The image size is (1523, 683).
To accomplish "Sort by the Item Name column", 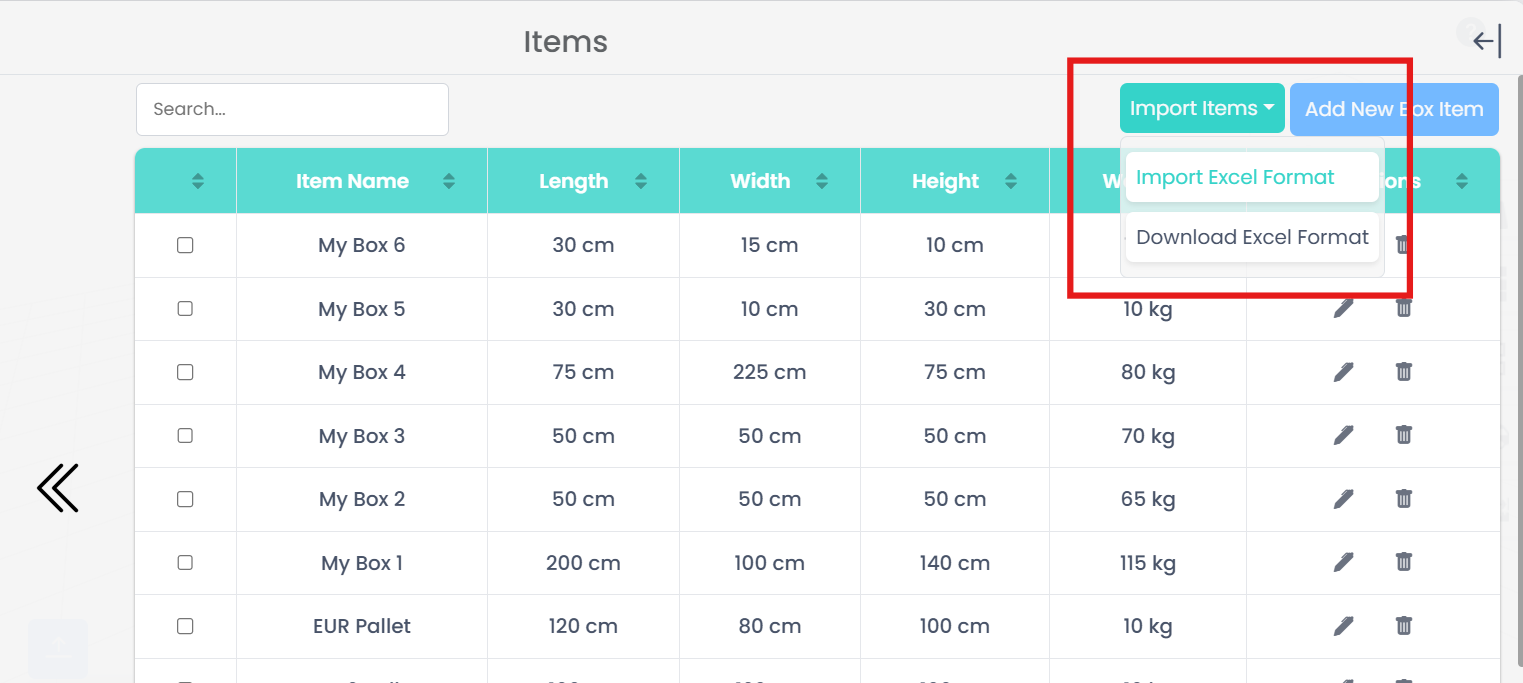I will click(x=449, y=181).
